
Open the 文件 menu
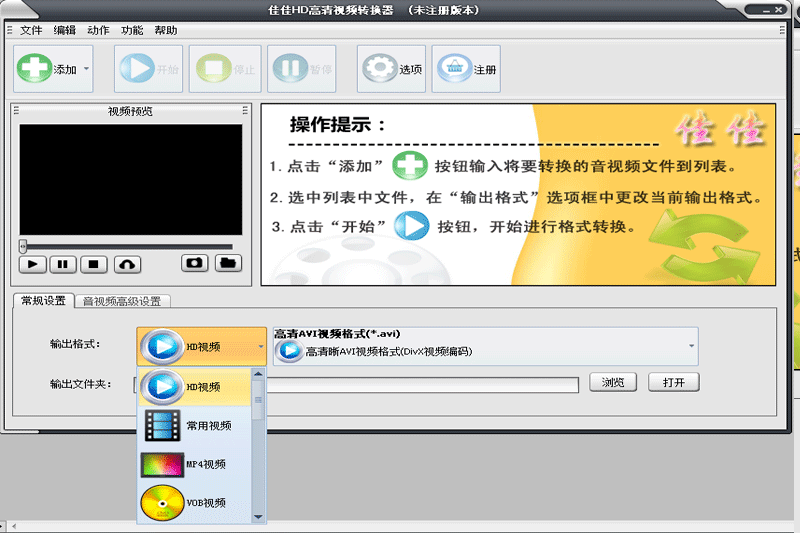point(31,31)
